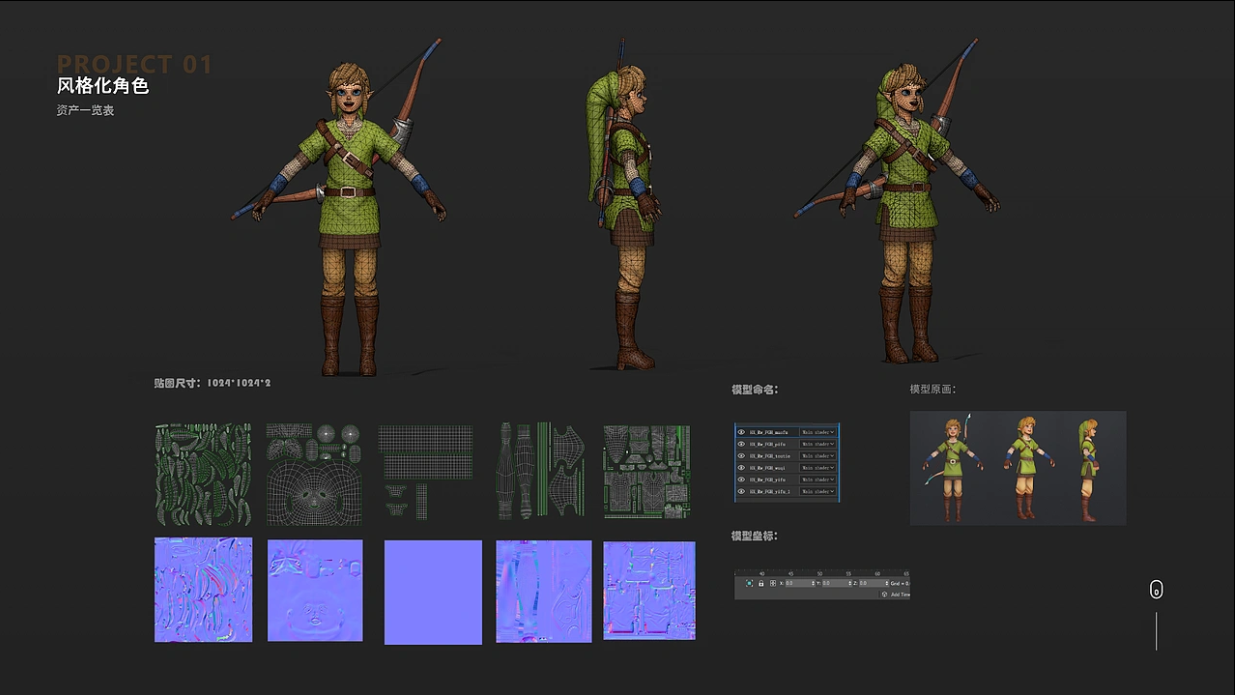Click the Y field stepper arrows
1235x695 pixels.
pos(850,583)
